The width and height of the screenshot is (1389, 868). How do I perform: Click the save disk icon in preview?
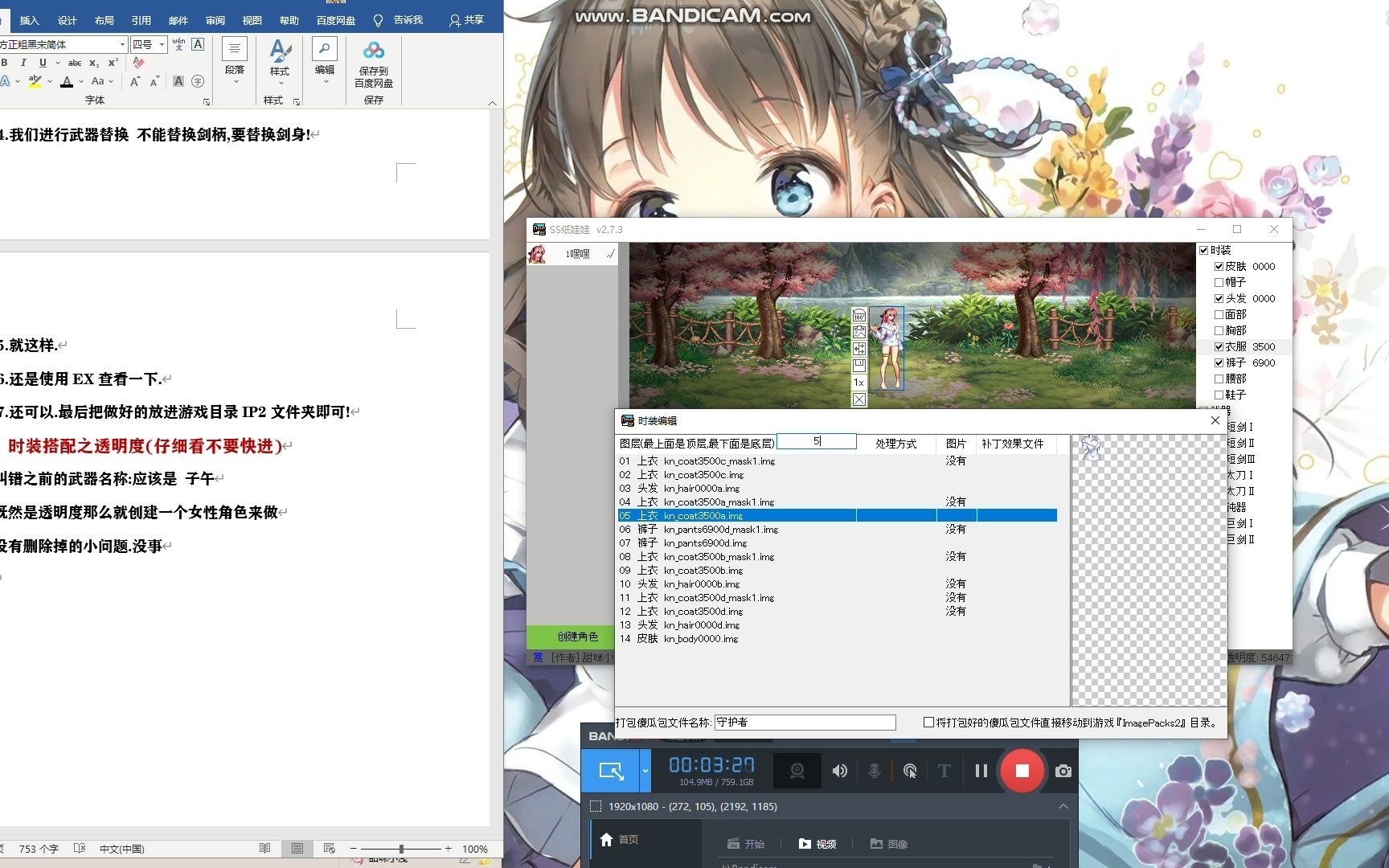coord(859,366)
